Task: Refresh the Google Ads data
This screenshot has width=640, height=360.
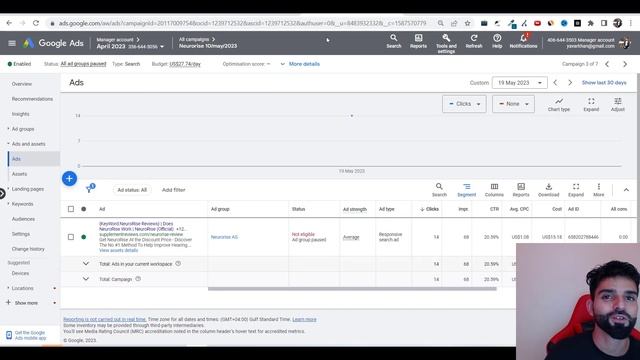Action: coord(473,41)
